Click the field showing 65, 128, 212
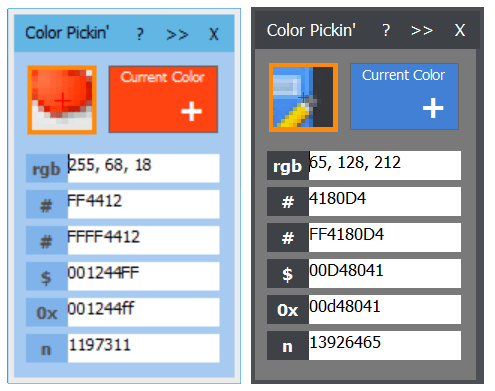Image resolution: width=495 pixels, height=391 pixels. (385, 166)
